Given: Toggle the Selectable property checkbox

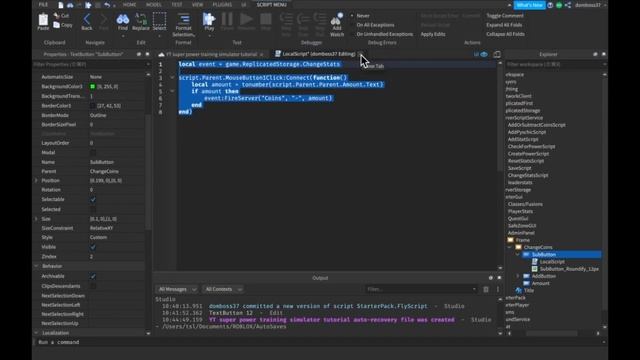Looking at the screenshot, I should 93,199.
